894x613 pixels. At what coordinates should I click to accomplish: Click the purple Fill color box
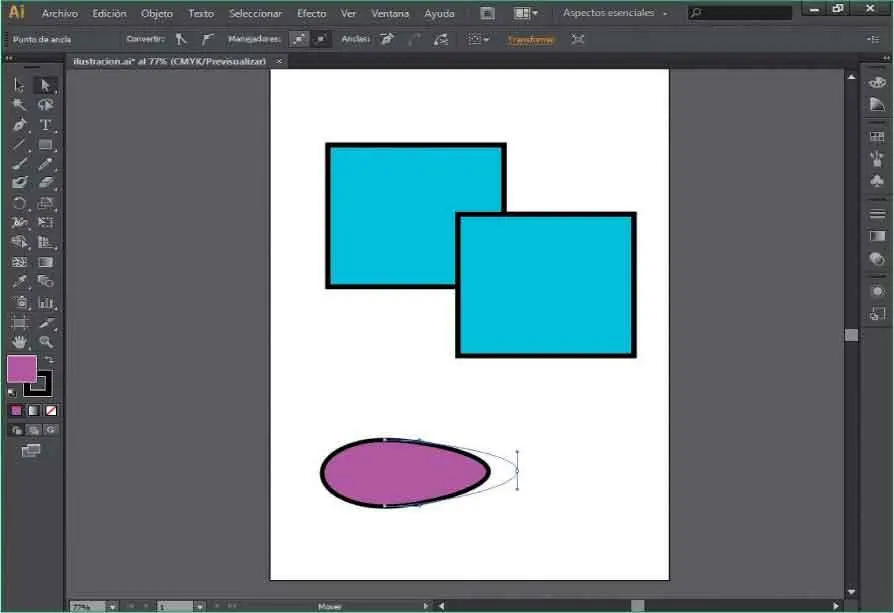(22, 368)
